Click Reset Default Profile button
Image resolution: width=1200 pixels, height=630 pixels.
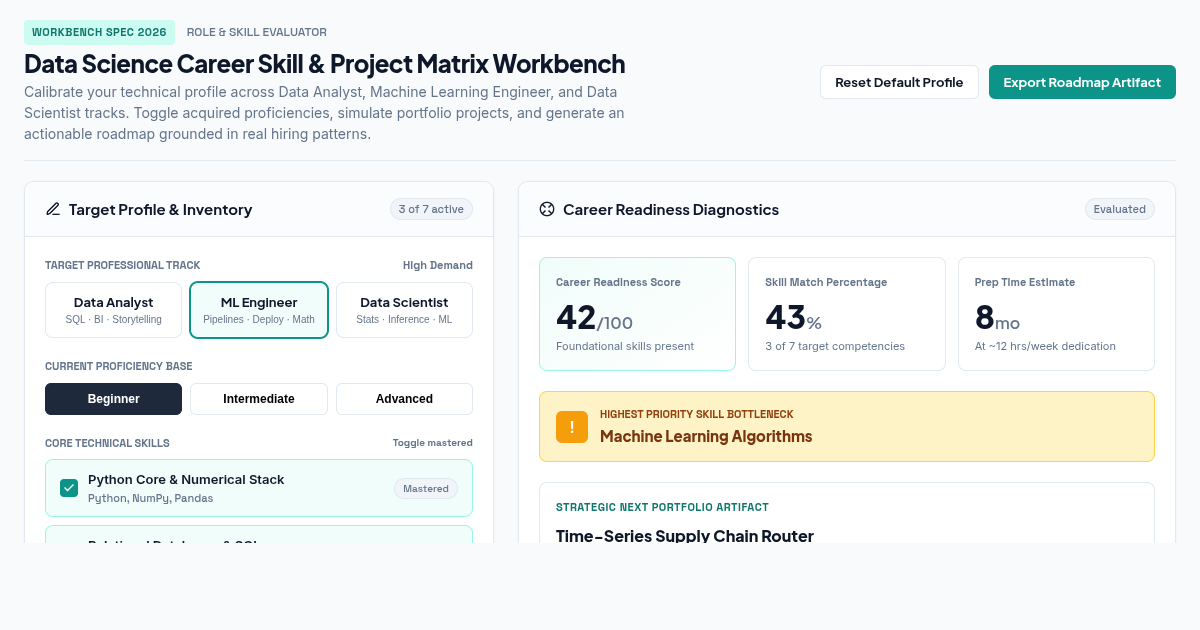click(x=899, y=82)
